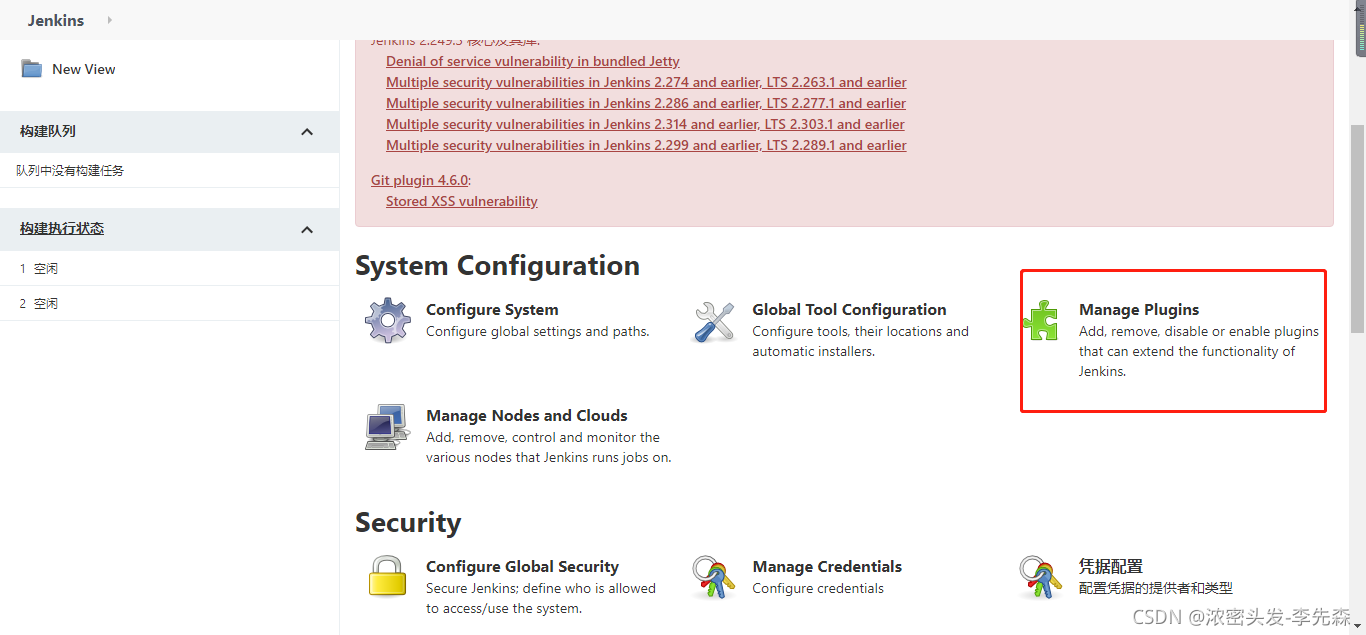Open the Global Tool Configuration title link
1366x635 pixels.
[849, 310]
